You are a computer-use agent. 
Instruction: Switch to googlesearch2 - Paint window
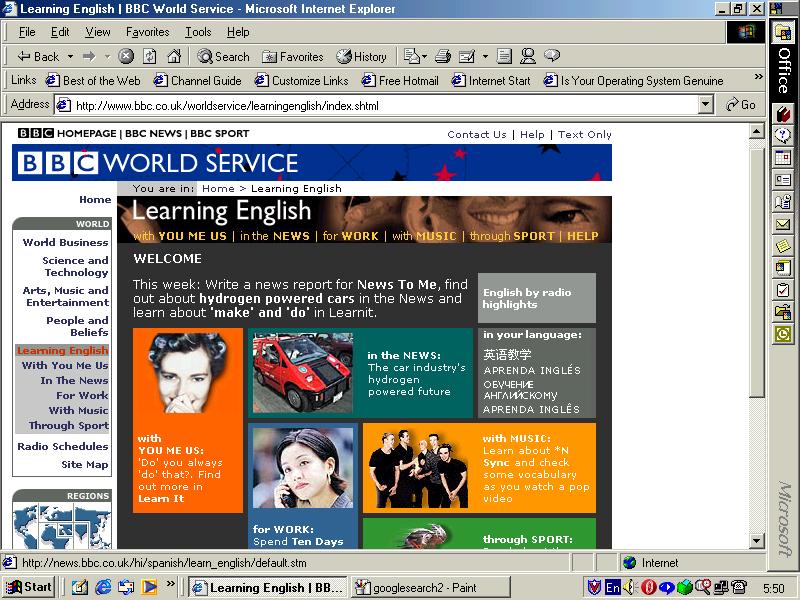(430, 588)
